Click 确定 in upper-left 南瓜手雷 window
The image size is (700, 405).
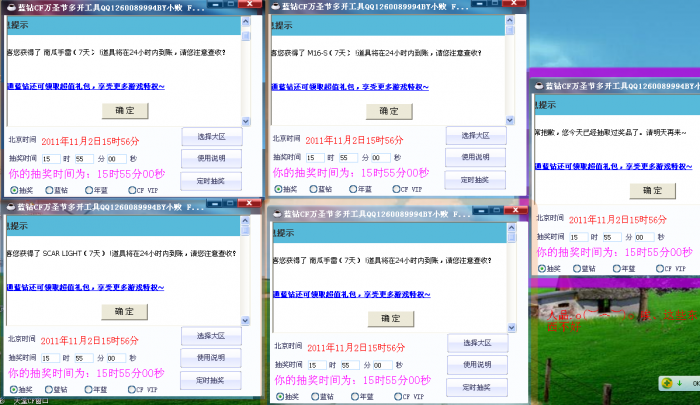pos(125,110)
